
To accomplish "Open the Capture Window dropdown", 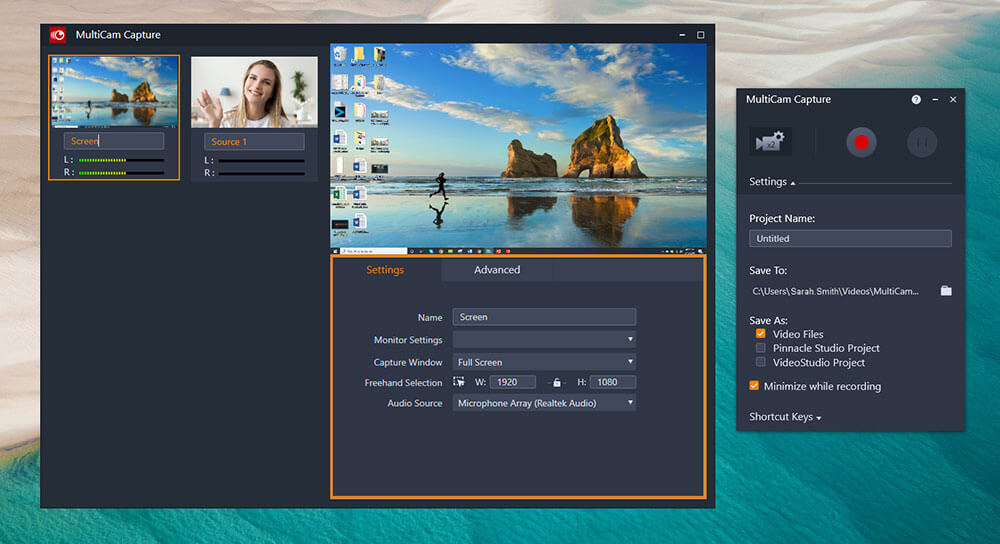I will click(544, 362).
